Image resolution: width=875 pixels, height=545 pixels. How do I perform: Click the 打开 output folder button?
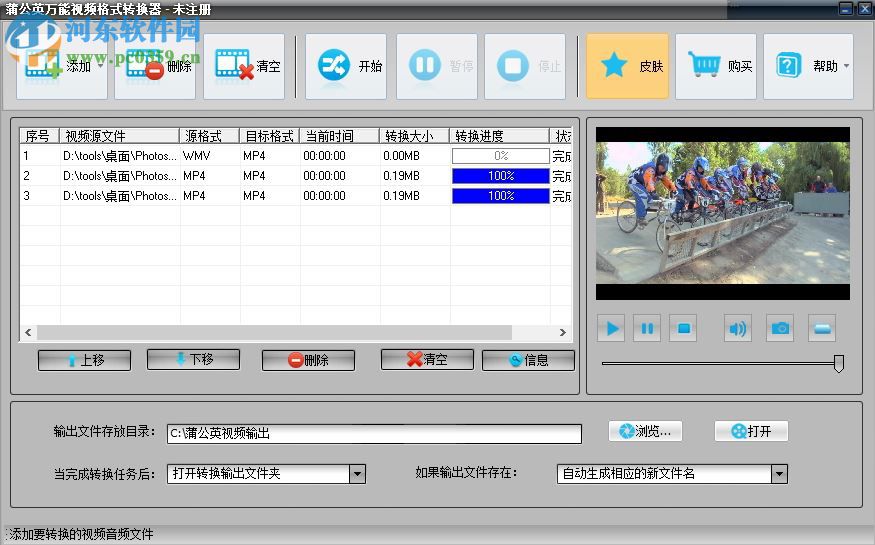click(751, 431)
